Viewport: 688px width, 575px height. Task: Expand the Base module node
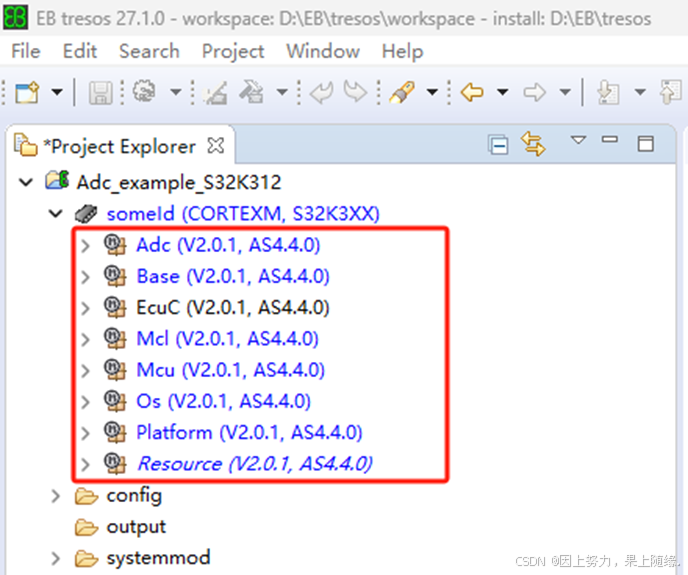86,277
